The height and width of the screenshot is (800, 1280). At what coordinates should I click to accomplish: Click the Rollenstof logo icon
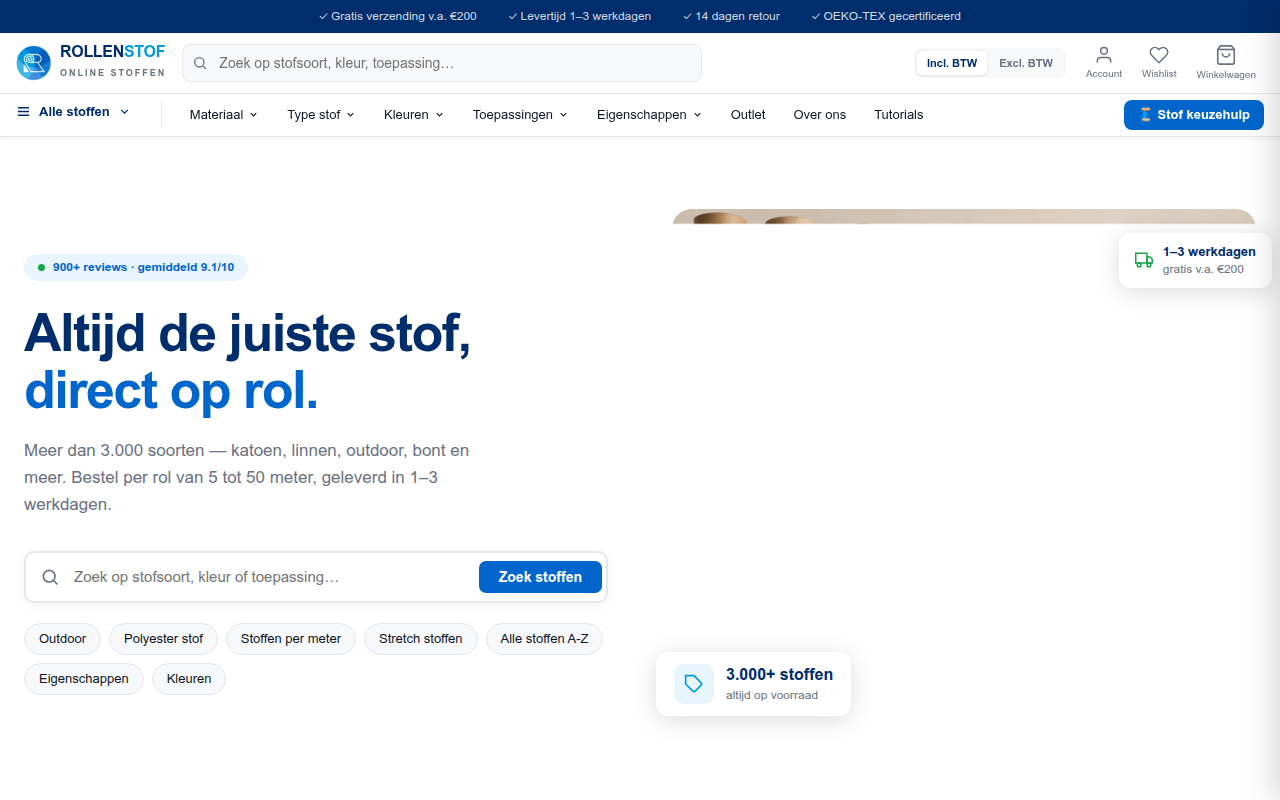pos(33,63)
